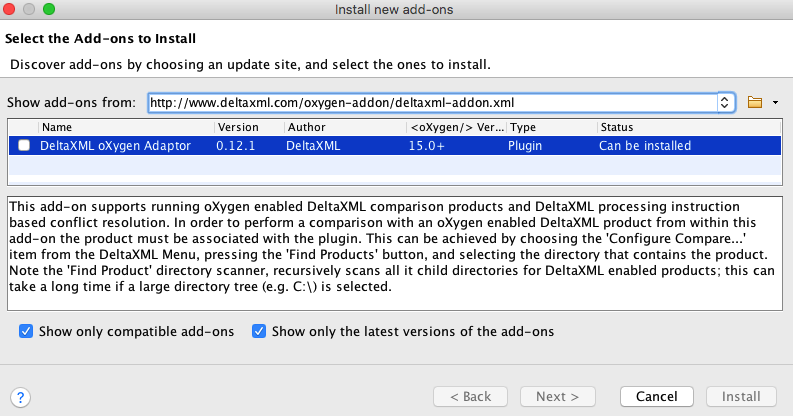Click the Install button
The height and width of the screenshot is (416, 793).
(x=741, y=397)
